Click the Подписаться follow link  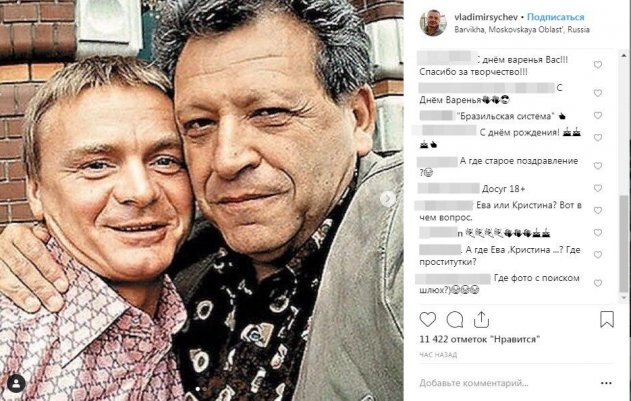click(555, 17)
